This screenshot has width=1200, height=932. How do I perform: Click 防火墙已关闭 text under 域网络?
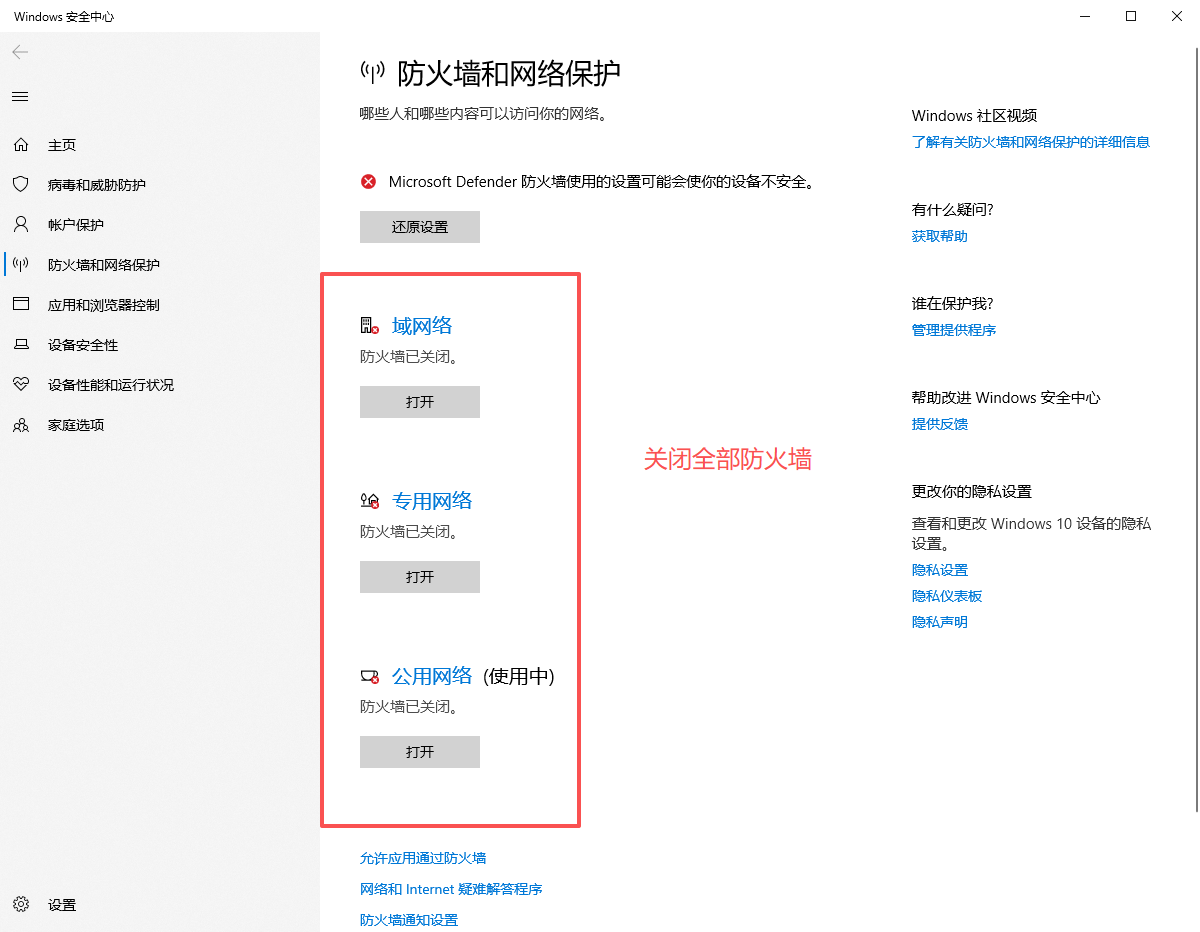coord(409,356)
